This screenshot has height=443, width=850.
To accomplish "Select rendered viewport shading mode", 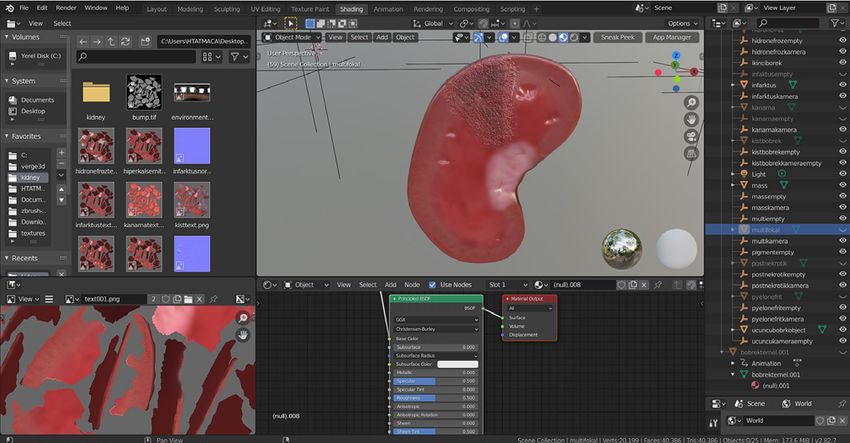I will click(x=574, y=37).
